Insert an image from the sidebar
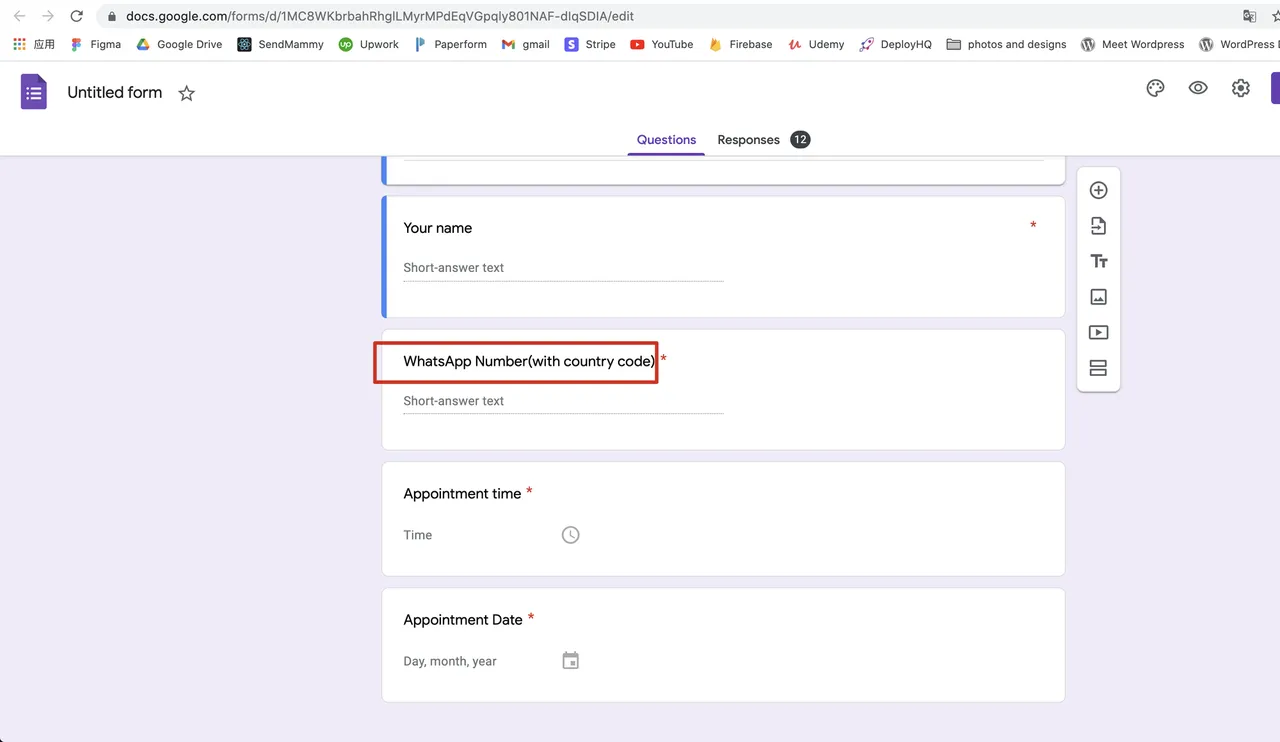The width and height of the screenshot is (1280, 742). point(1098,297)
